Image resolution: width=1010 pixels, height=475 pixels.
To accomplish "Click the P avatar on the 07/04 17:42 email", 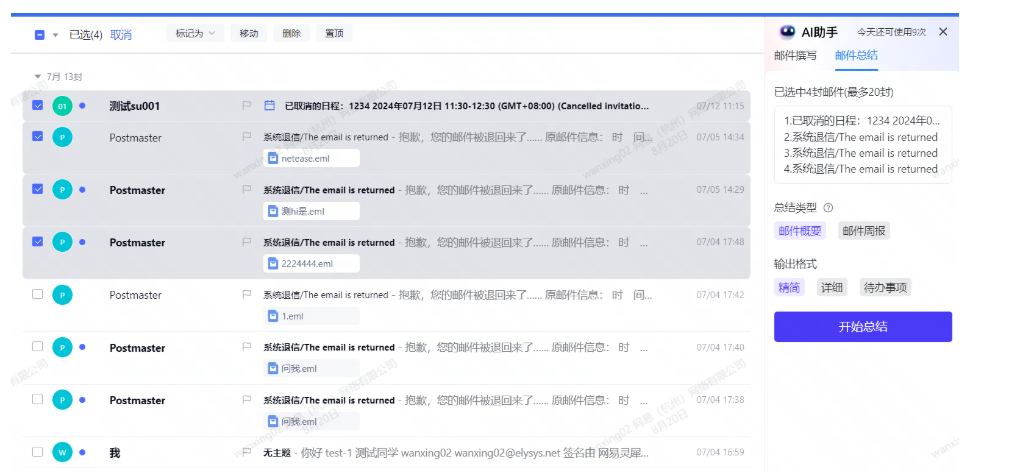I will (x=62, y=295).
